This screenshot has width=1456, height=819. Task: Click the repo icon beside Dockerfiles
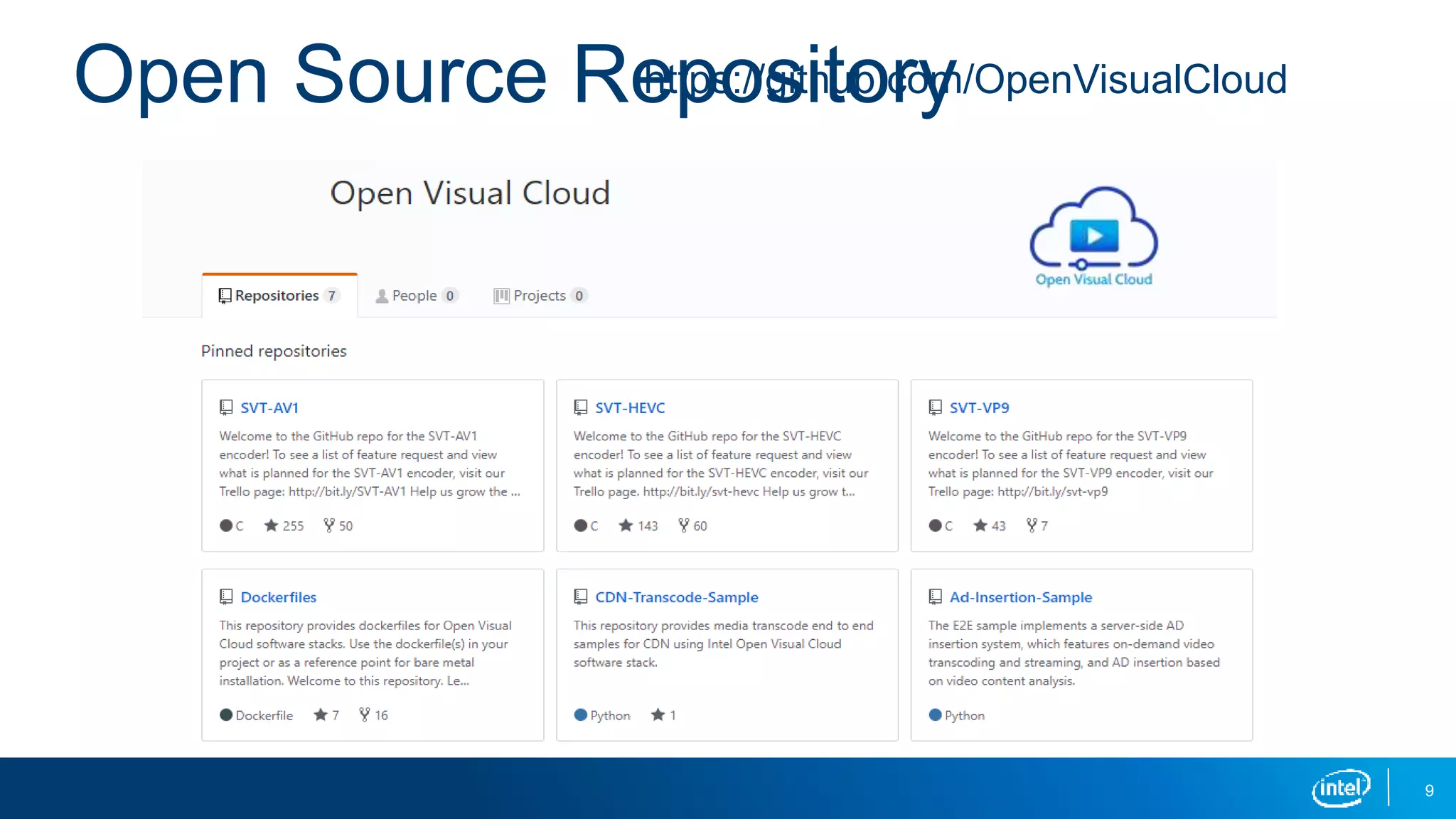click(x=226, y=596)
